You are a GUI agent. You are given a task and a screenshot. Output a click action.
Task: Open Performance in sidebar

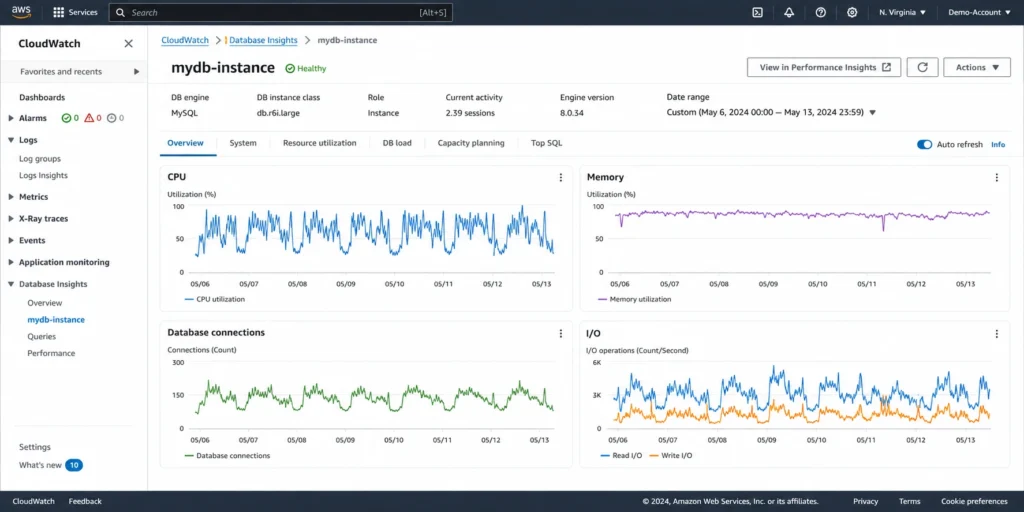[x=51, y=353]
